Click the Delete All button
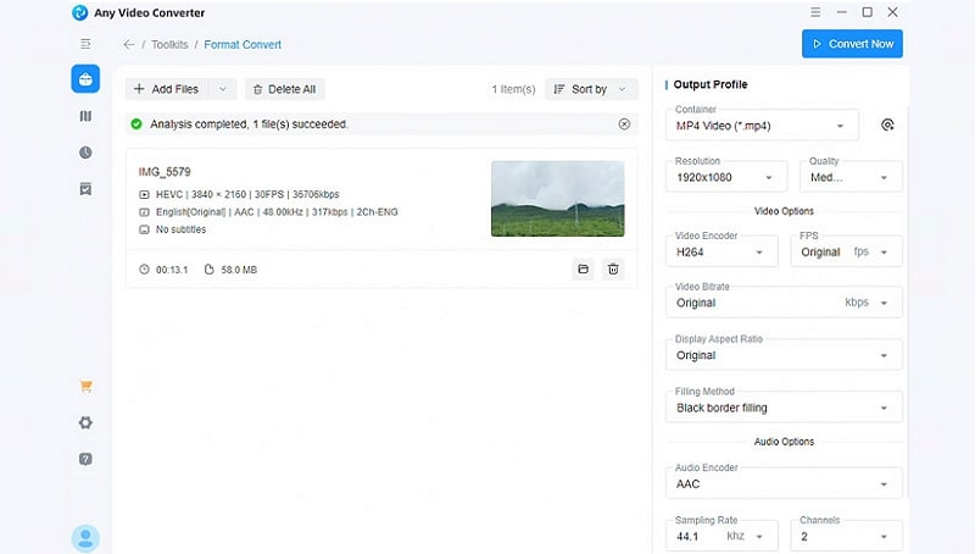977x554 pixels. pyautogui.click(x=284, y=89)
